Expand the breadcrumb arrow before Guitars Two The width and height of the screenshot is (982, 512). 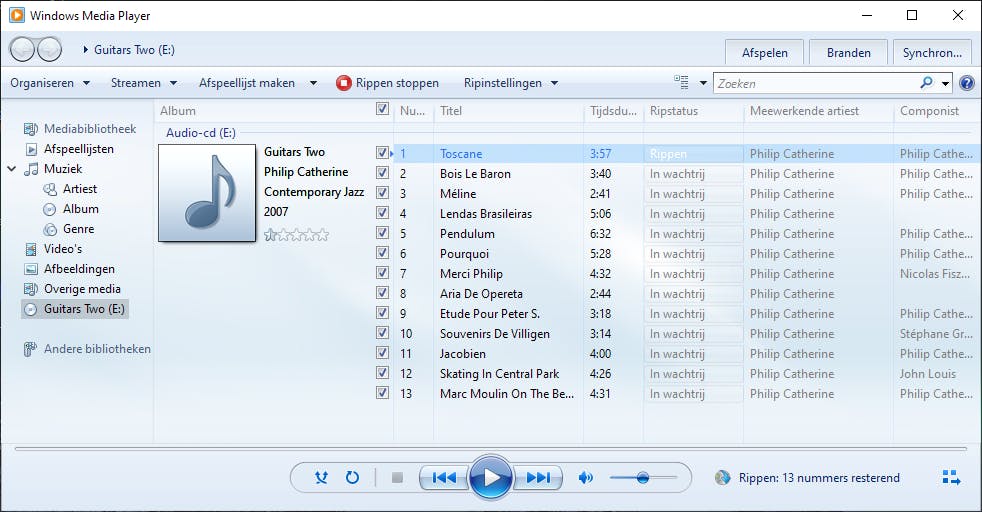(86, 49)
